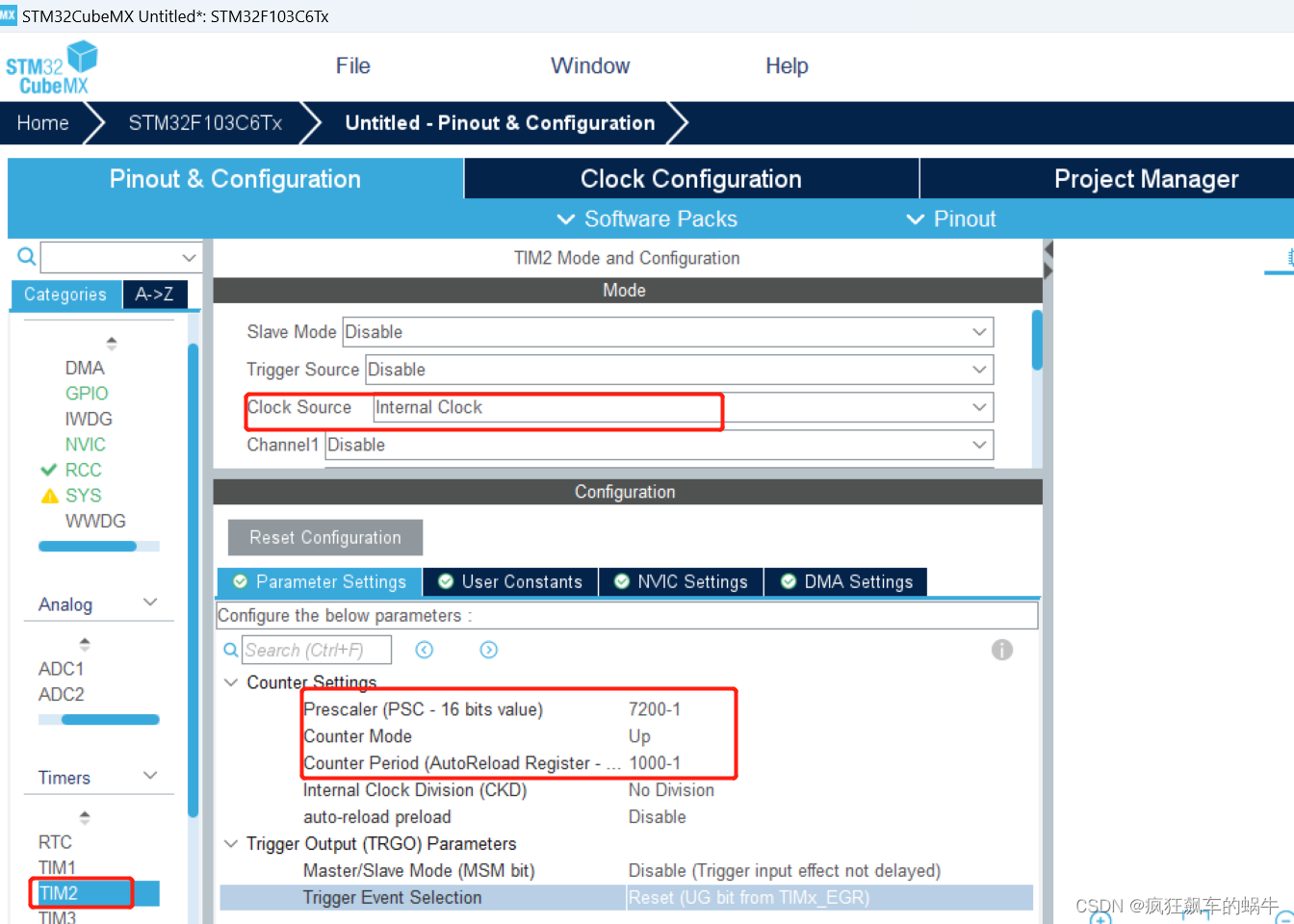Open the Window menu

[x=590, y=65]
